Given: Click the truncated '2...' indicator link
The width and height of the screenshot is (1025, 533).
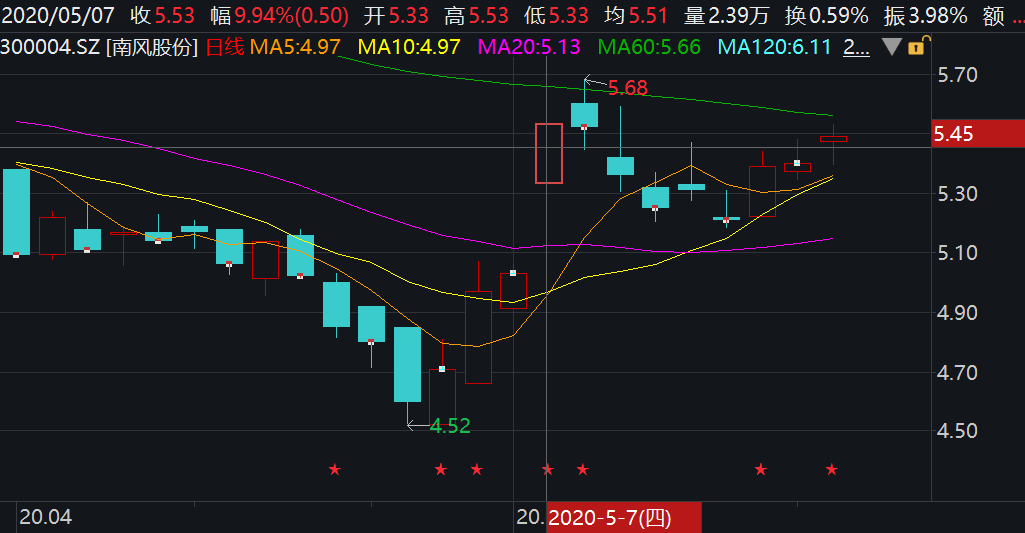Looking at the screenshot, I should coord(856,47).
